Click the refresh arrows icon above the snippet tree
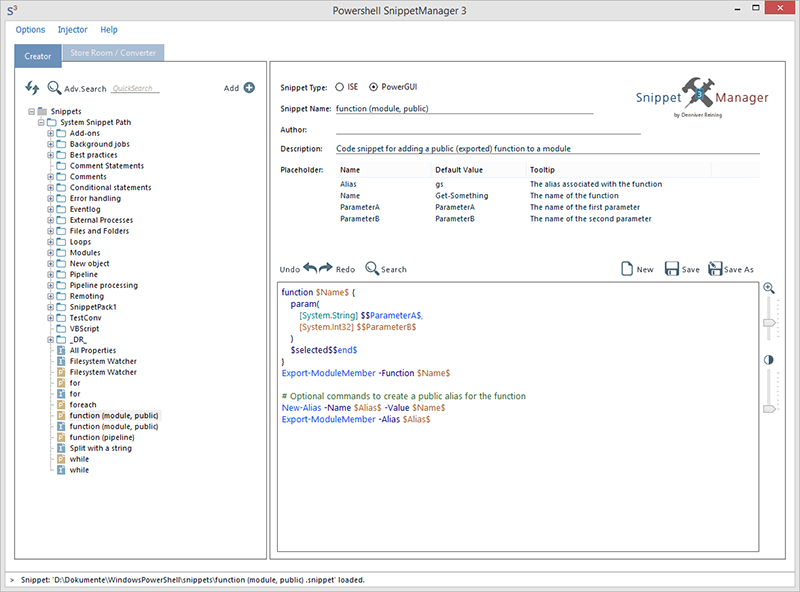This screenshot has width=800, height=592. tap(32, 88)
